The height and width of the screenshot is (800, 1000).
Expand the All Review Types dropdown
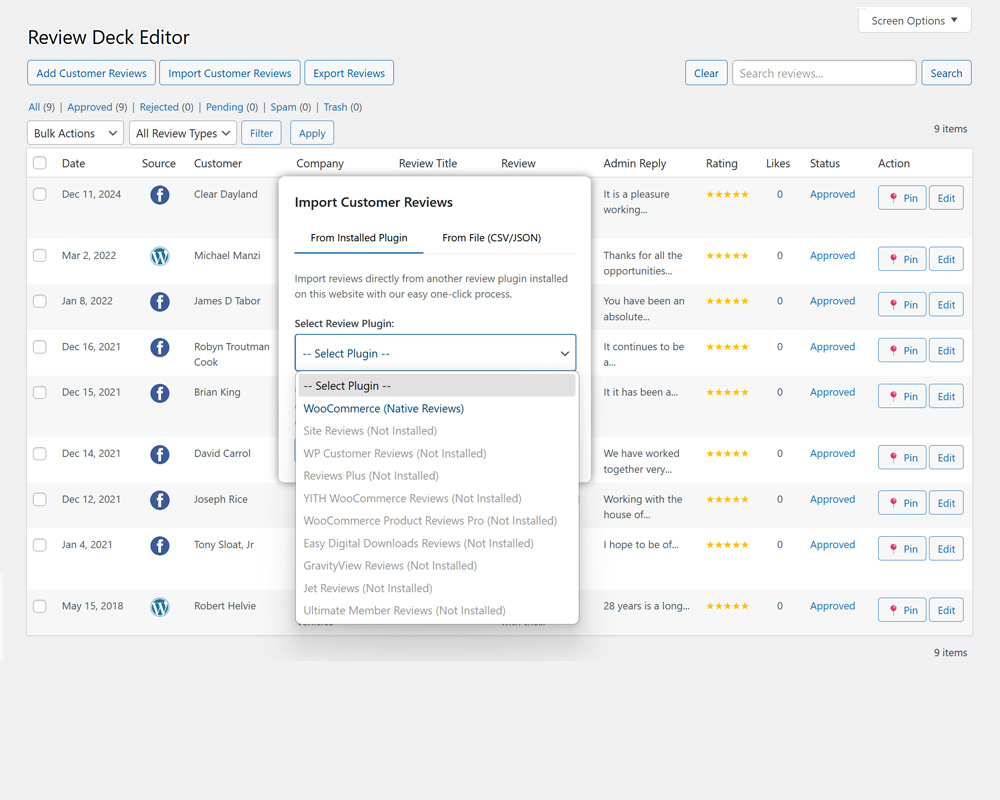click(183, 133)
